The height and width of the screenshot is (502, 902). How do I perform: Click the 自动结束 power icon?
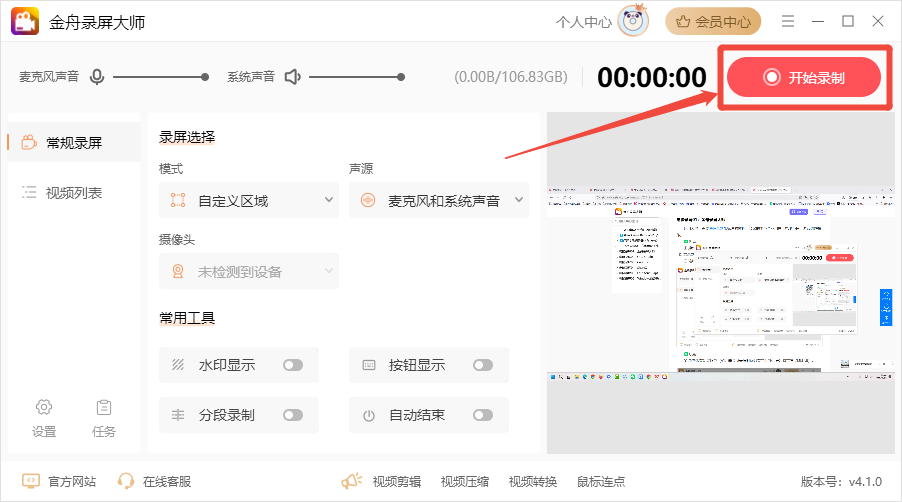[x=369, y=415]
